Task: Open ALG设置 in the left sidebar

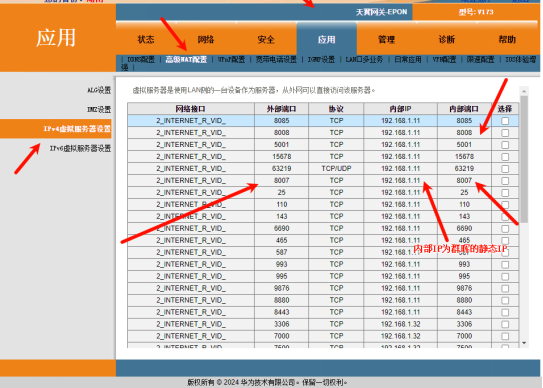Action: (x=99, y=90)
